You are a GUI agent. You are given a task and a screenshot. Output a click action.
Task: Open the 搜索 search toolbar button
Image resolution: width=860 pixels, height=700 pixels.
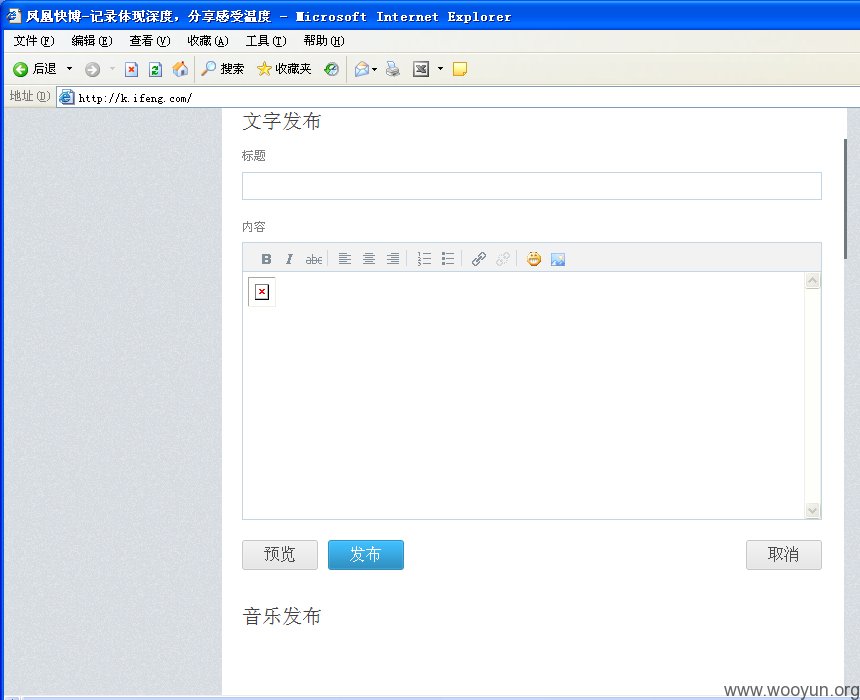click(x=222, y=69)
